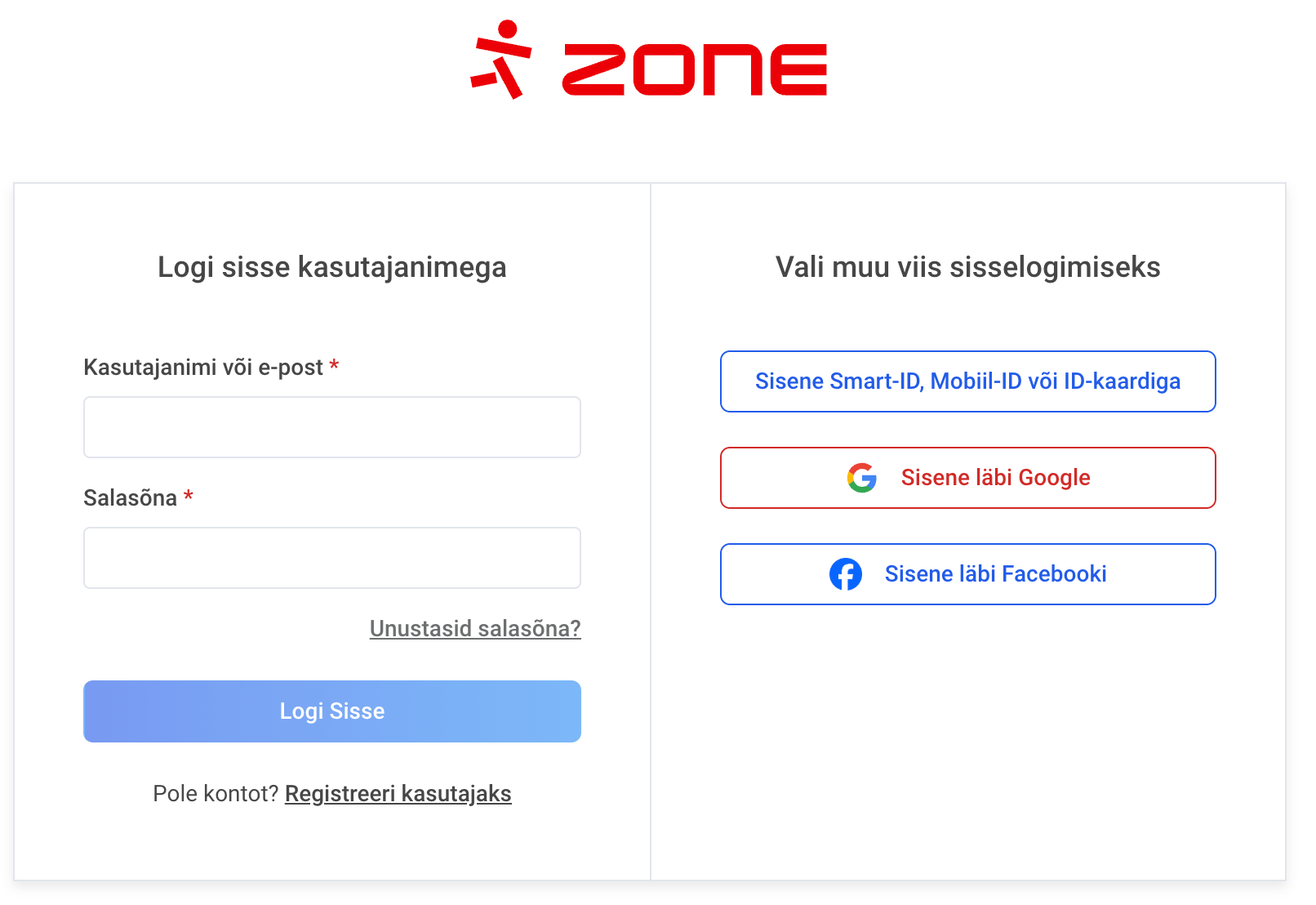Click the red Zone runner figure logo
Screen dimensions: 1316x905
(x=501, y=60)
